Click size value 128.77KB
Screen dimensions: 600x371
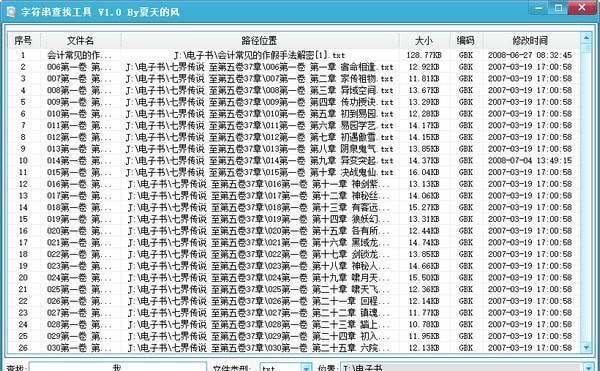coord(424,55)
